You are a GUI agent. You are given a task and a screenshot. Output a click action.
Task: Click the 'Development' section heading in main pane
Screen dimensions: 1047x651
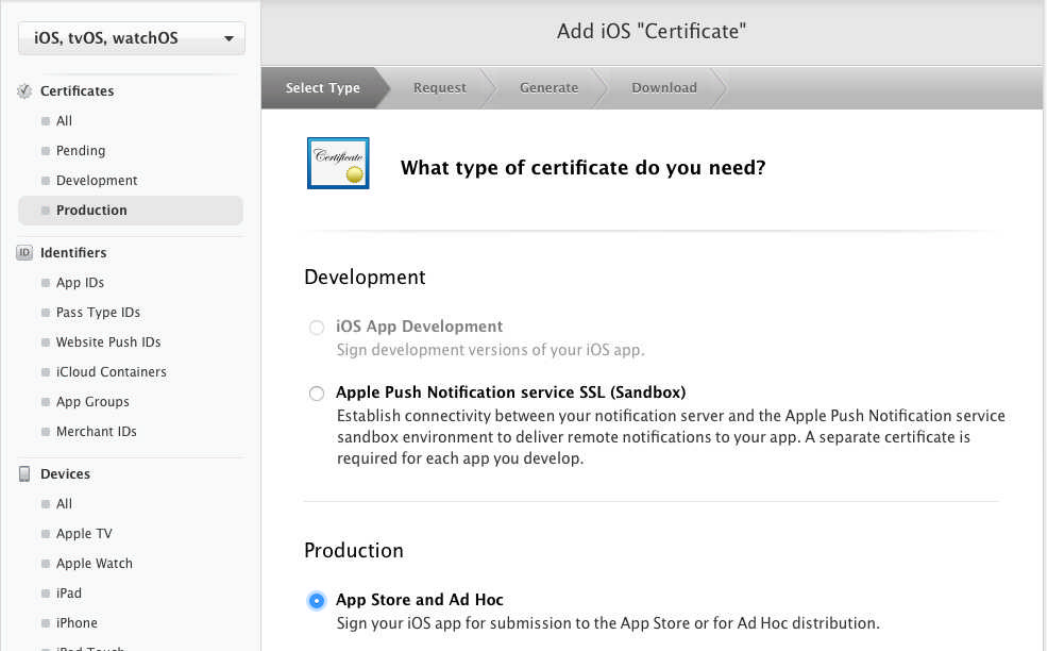click(x=365, y=277)
